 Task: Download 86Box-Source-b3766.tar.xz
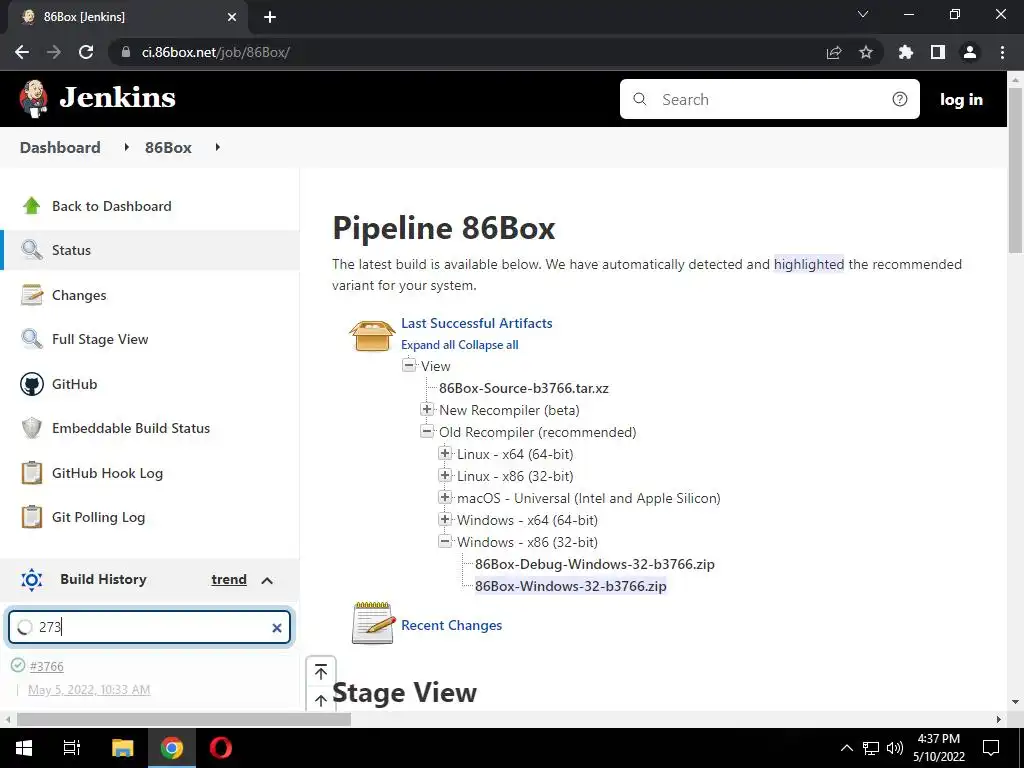click(x=524, y=388)
